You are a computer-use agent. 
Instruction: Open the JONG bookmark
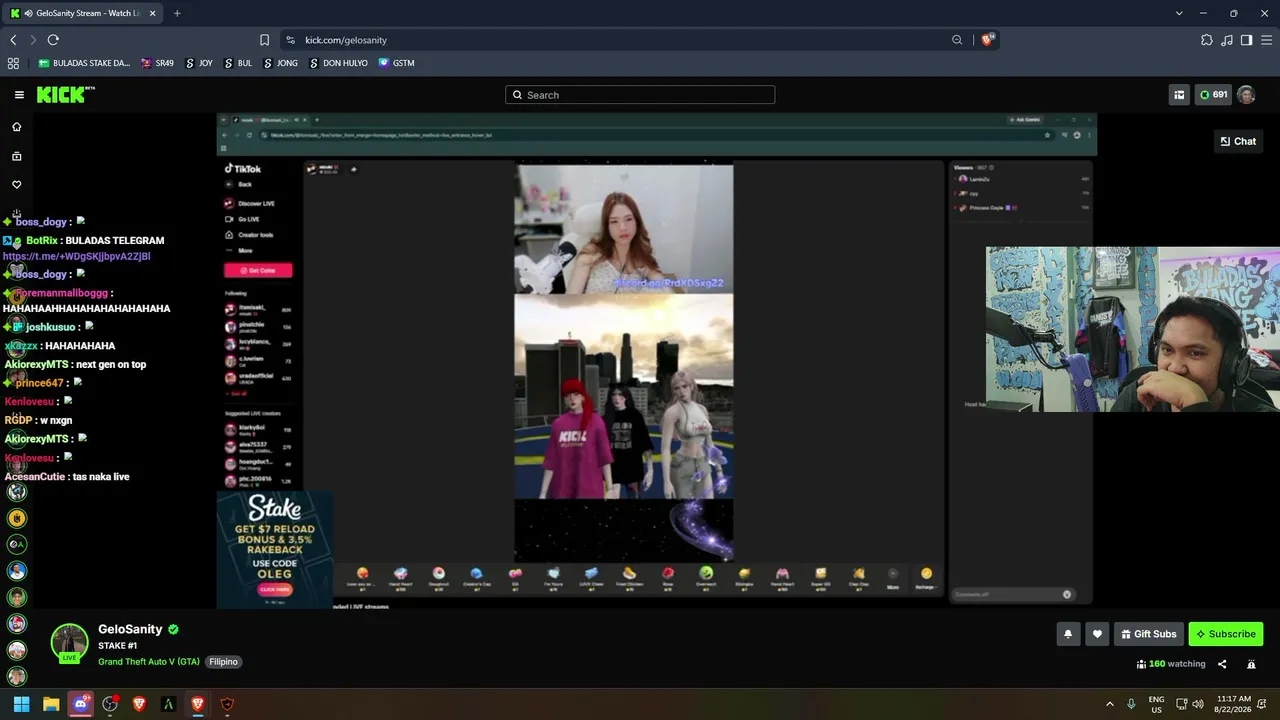pyautogui.click(x=280, y=63)
